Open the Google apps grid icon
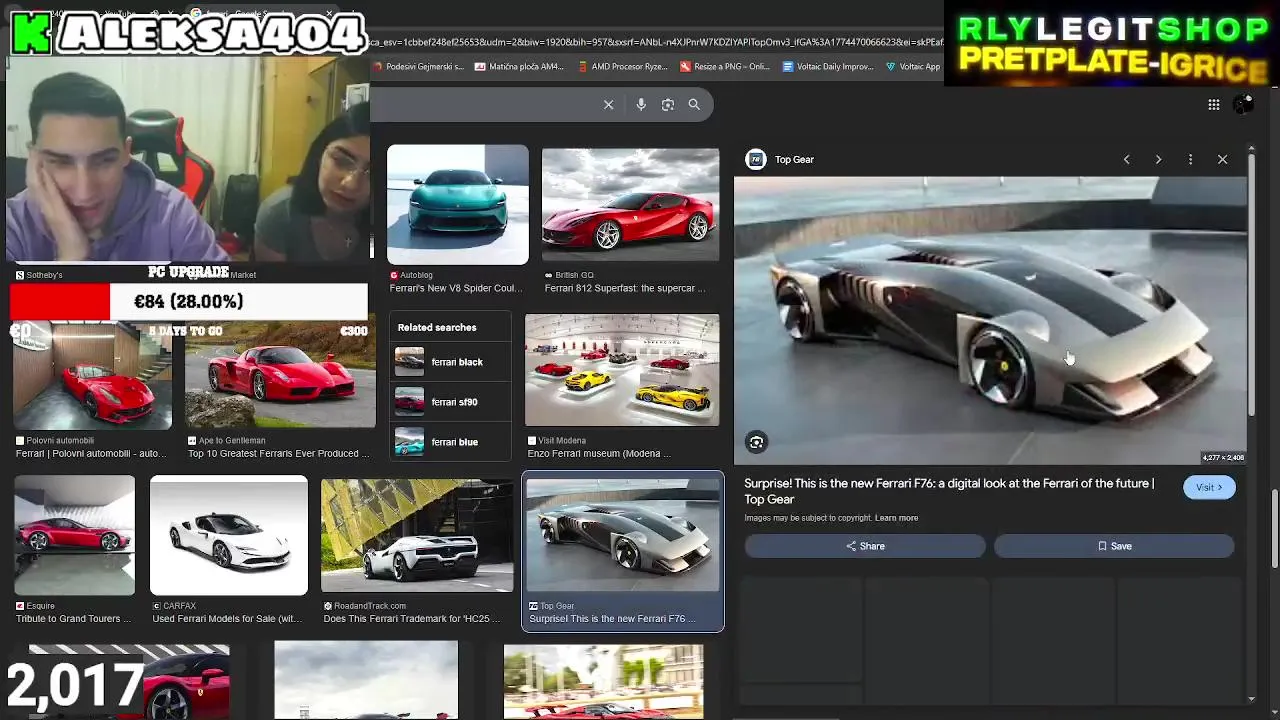The height and width of the screenshot is (720, 1280). 1213,105
